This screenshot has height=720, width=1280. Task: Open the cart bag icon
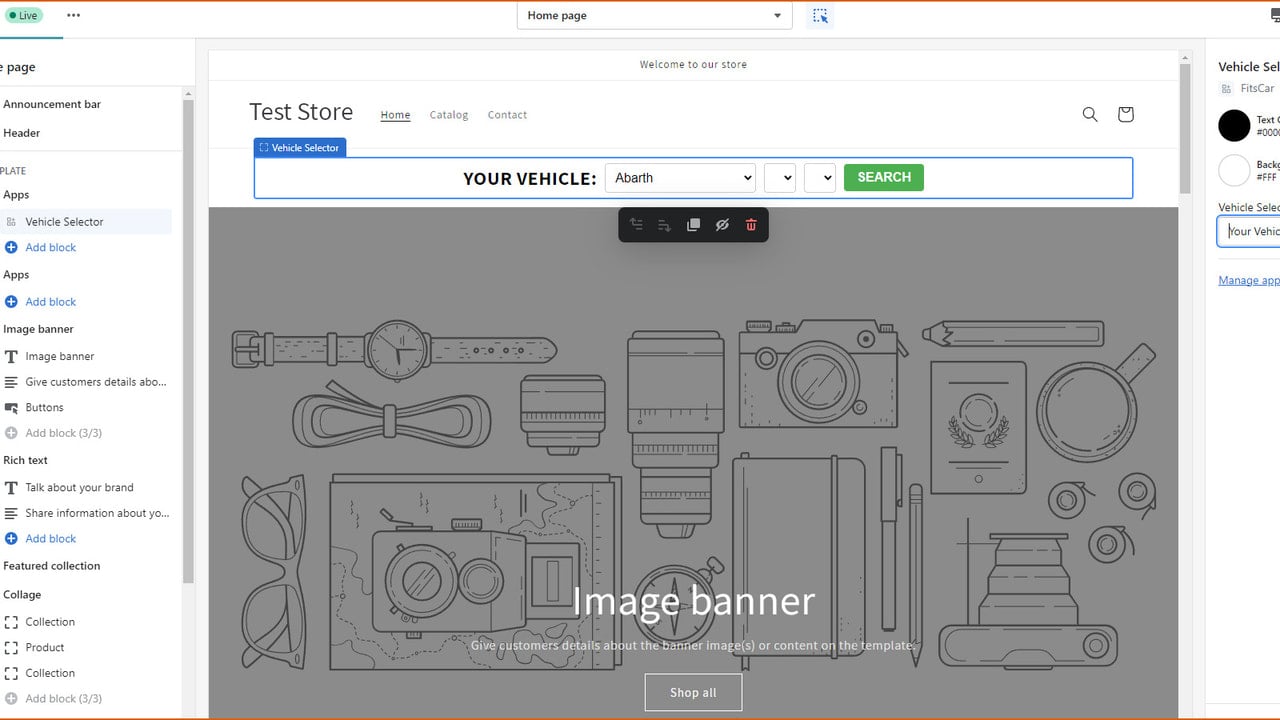[1125, 114]
